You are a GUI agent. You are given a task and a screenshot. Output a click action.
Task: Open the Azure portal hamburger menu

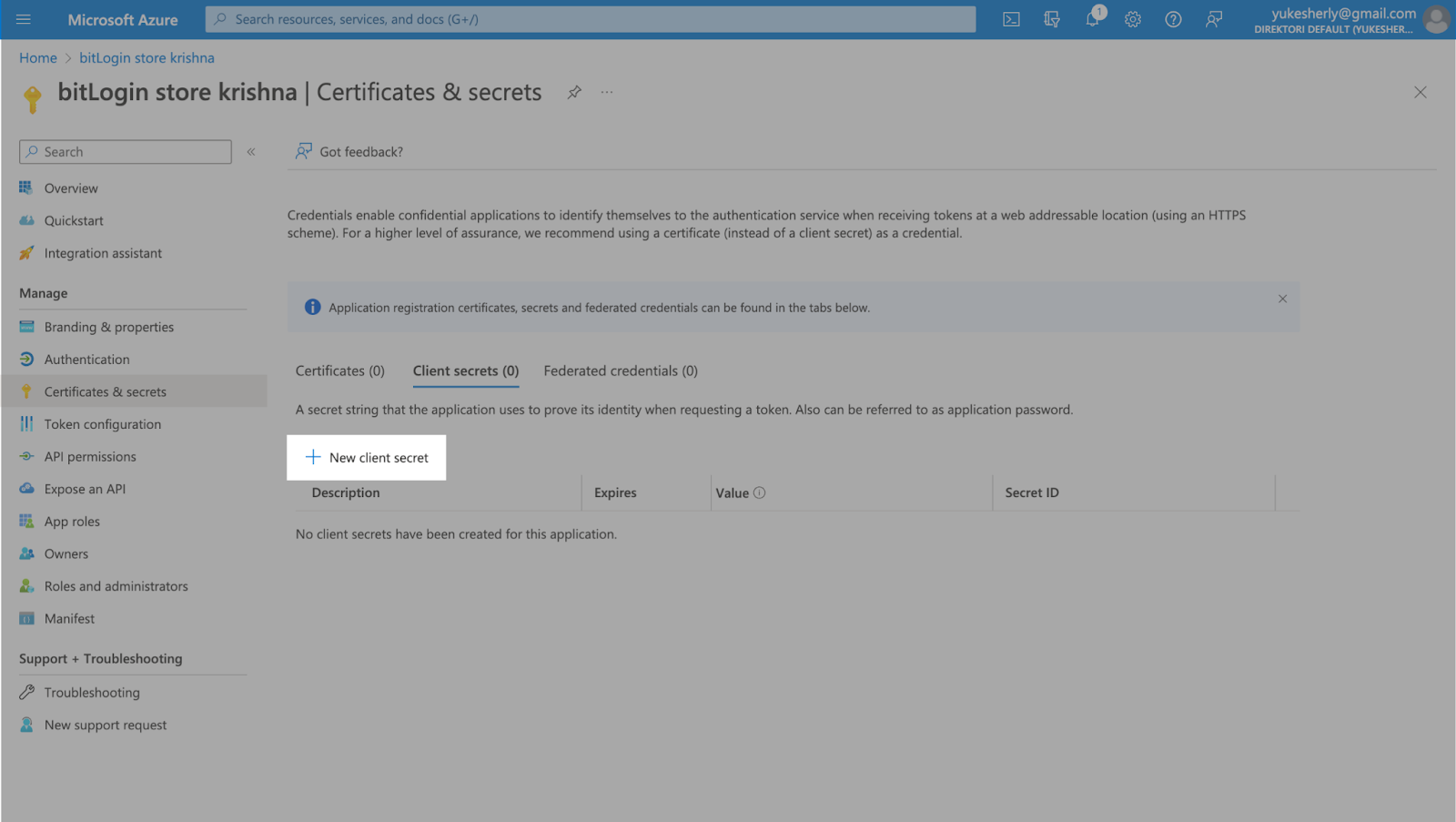pyautogui.click(x=24, y=19)
